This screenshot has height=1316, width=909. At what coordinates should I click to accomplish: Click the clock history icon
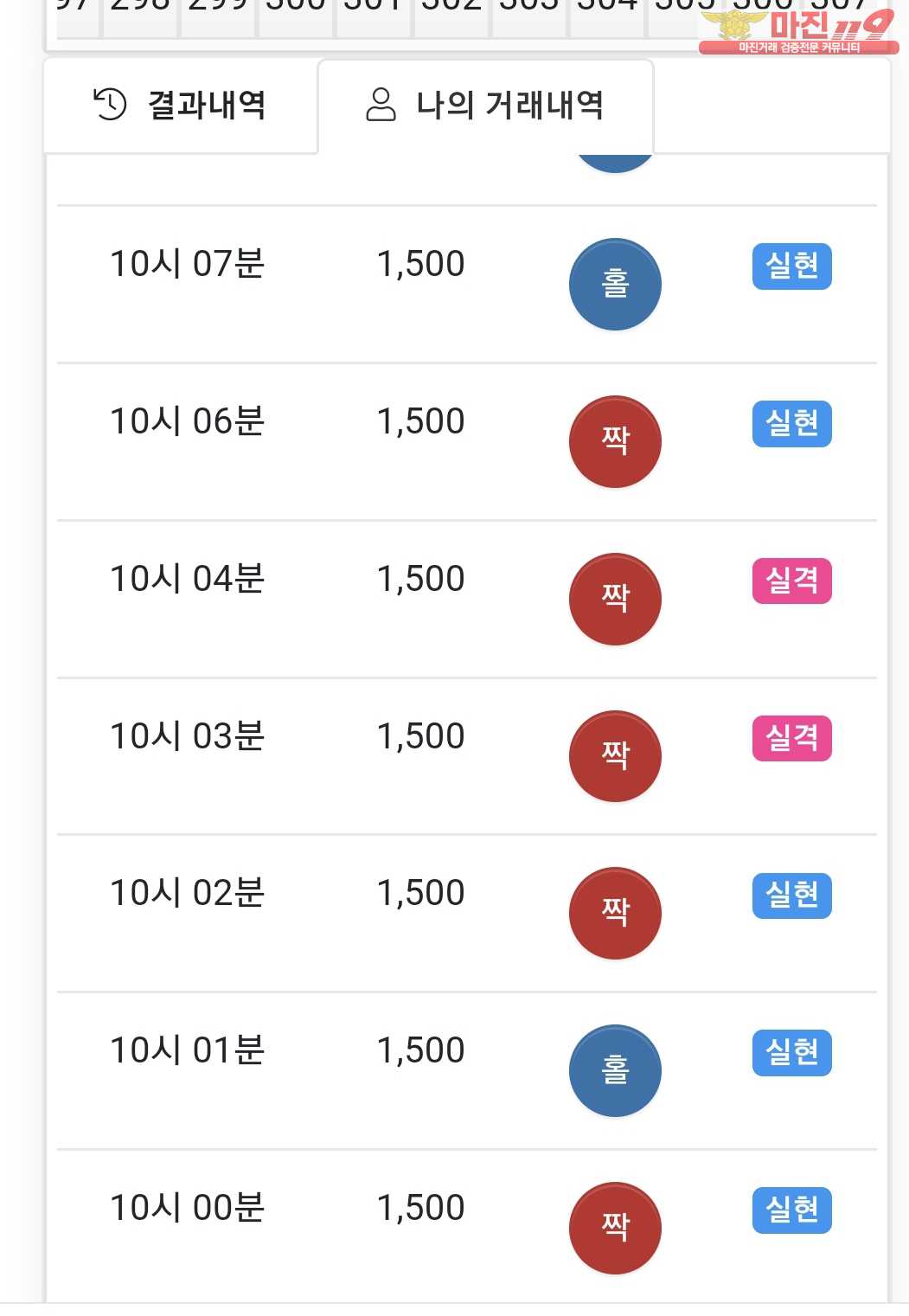tap(110, 105)
